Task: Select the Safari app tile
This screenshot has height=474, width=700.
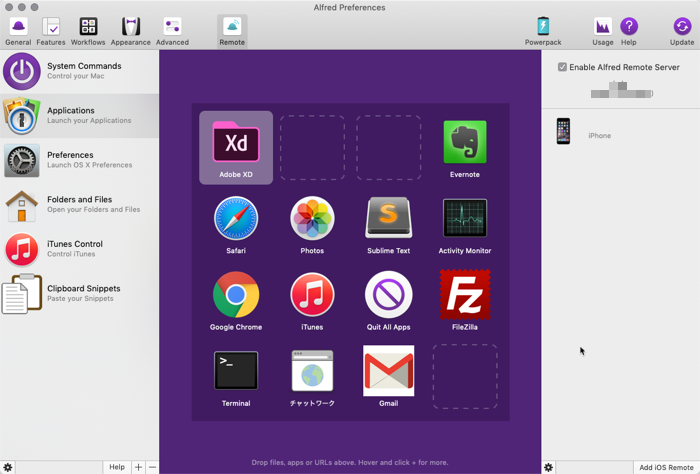Action: [236, 224]
